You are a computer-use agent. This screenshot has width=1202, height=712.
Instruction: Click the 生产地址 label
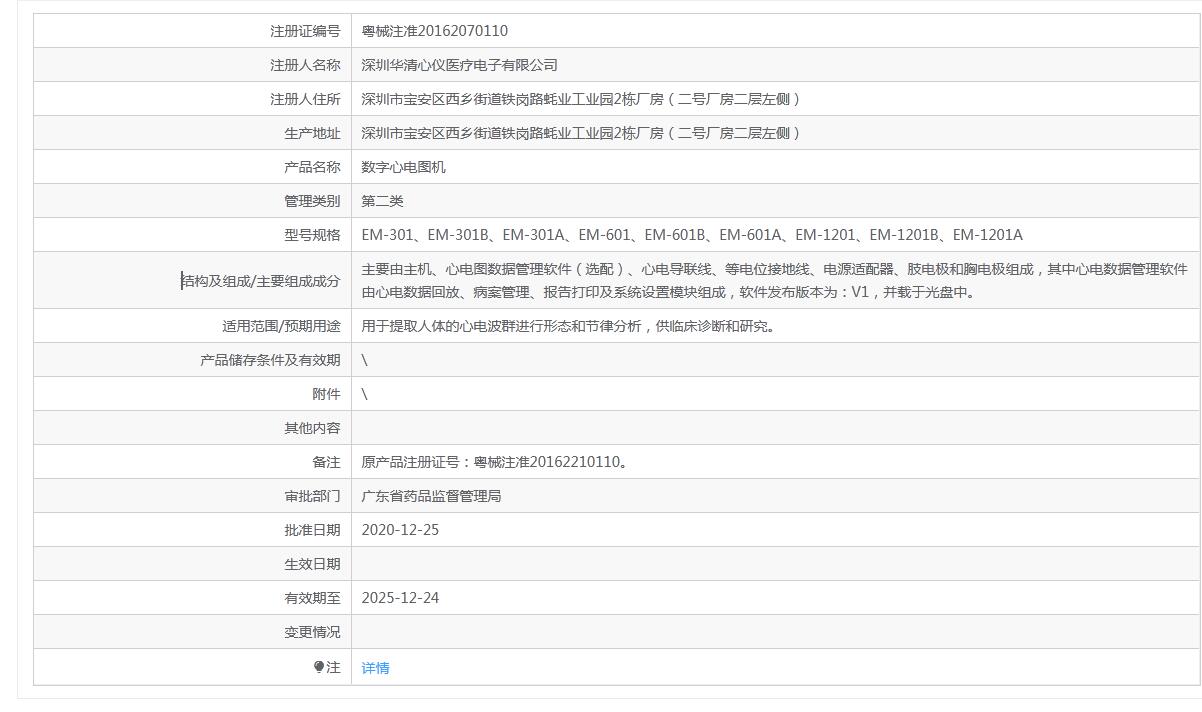click(x=312, y=133)
